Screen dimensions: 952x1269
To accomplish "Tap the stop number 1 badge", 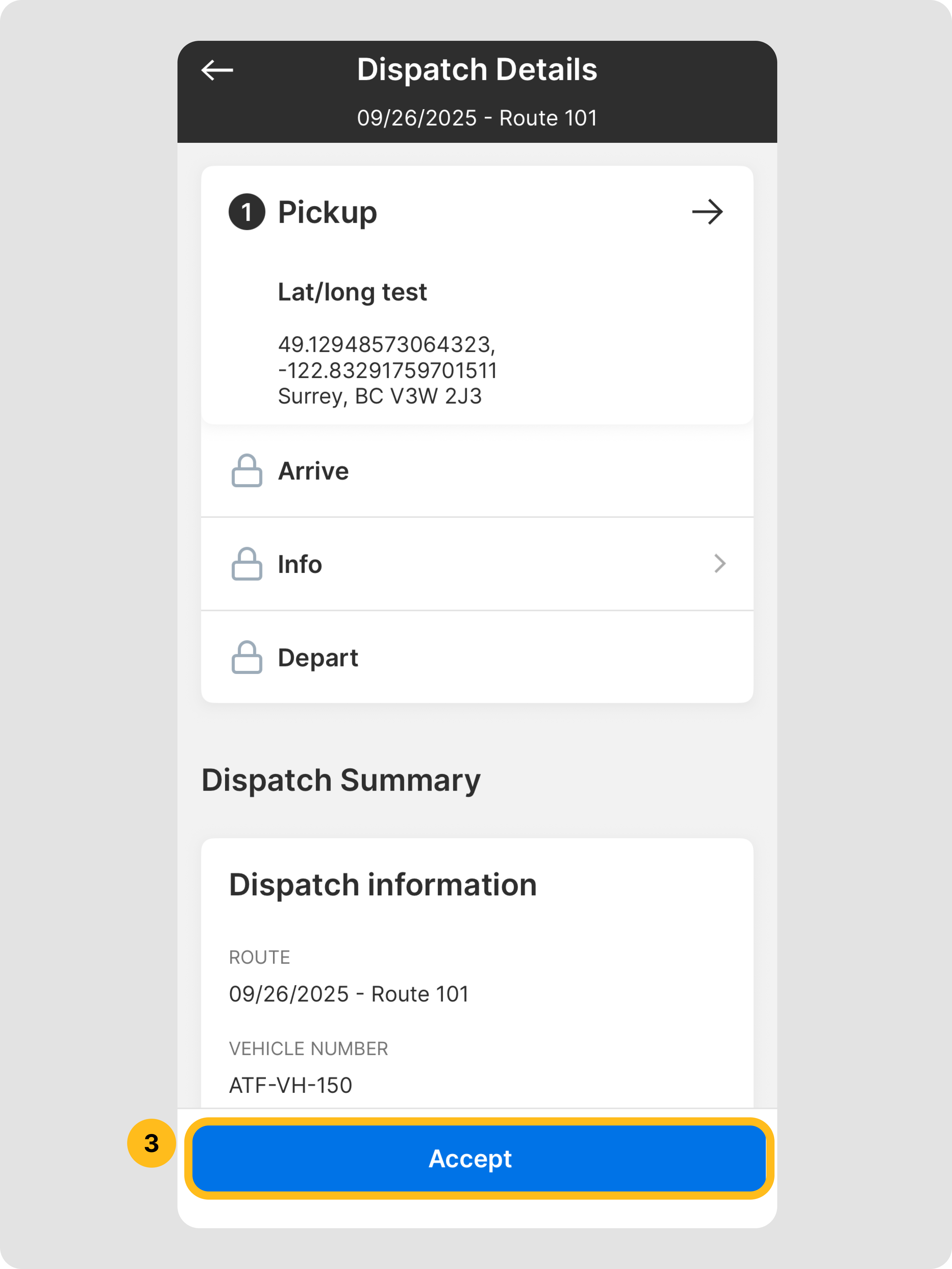I will tap(247, 212).
